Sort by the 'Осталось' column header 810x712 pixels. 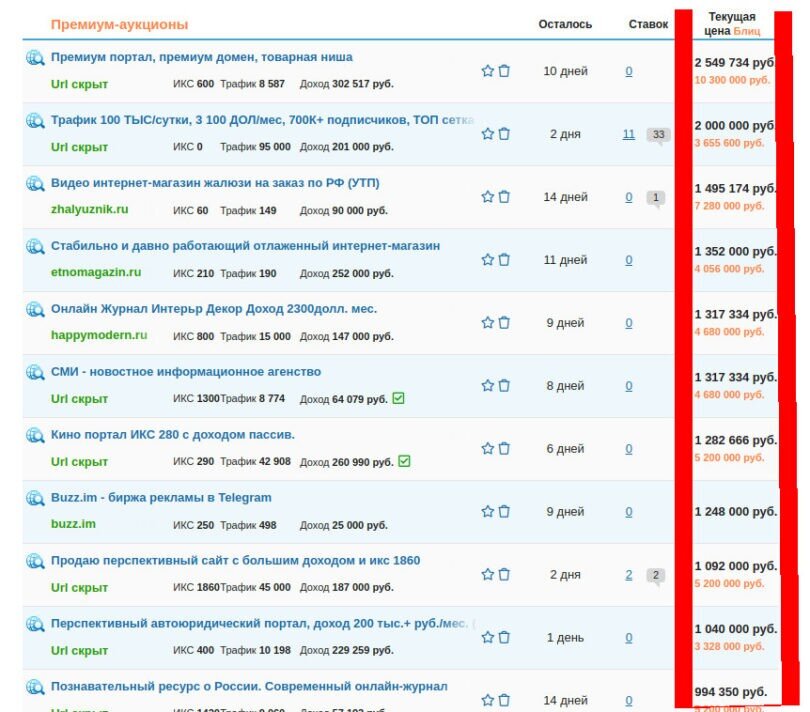(565, 24)
